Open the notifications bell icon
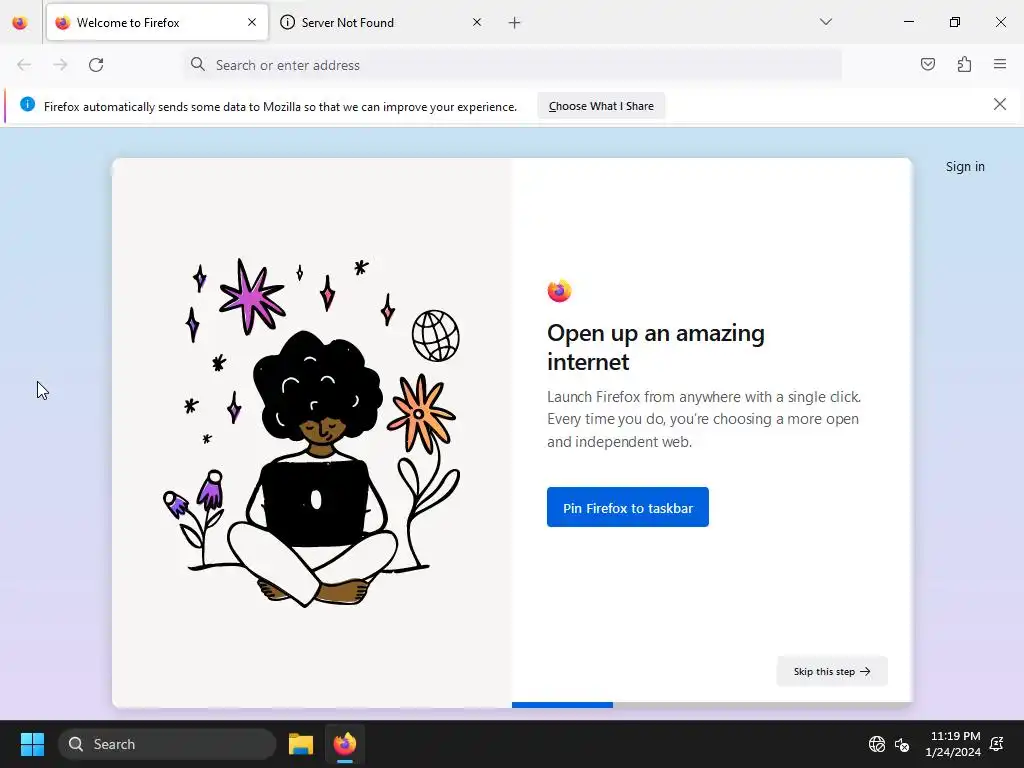The height and width of the screenshot is (768, 1024). (x=997, y=744)
